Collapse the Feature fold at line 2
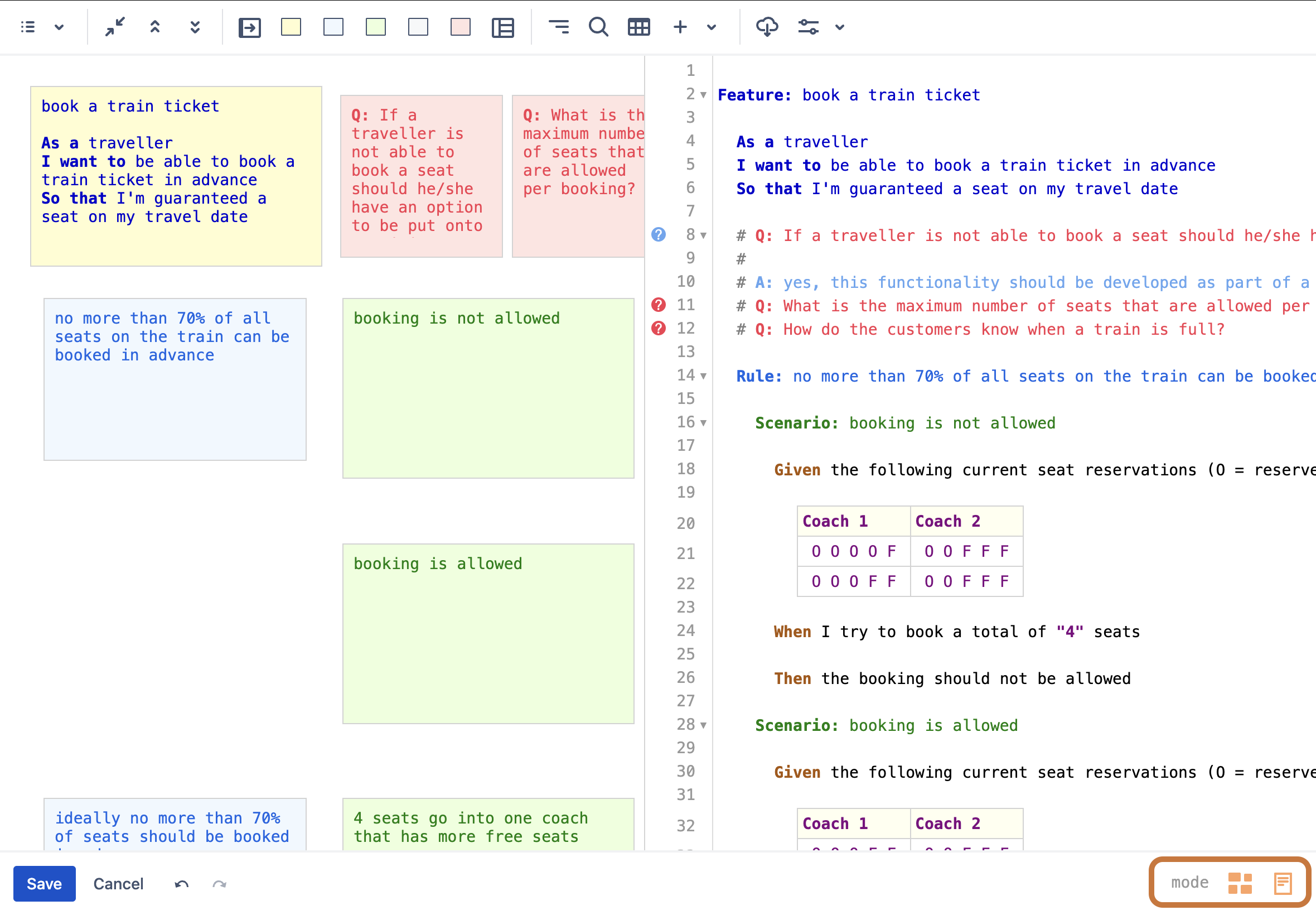Viewport: 1316px width, 915px height. (x=704, y=95)
